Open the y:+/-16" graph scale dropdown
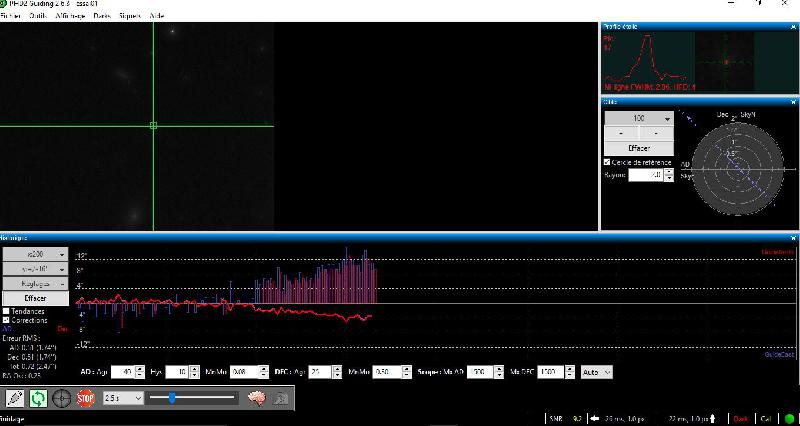Screen dimensions: 800x426 [x=36, y=269]
